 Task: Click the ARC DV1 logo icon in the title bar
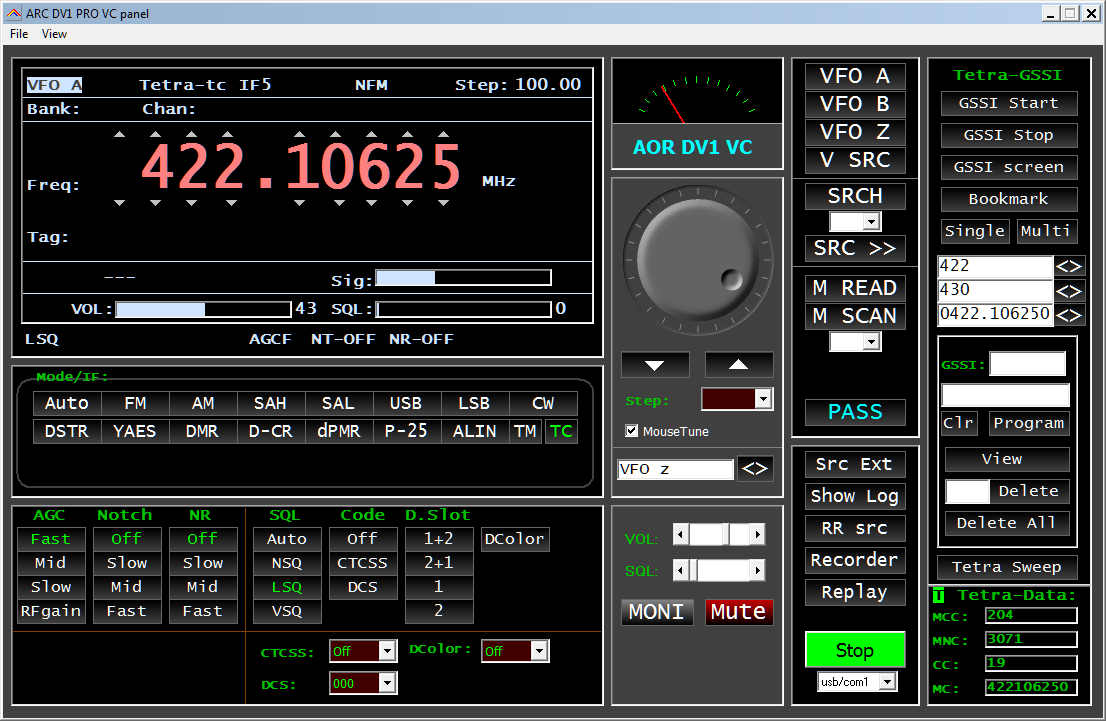[14, 13]
